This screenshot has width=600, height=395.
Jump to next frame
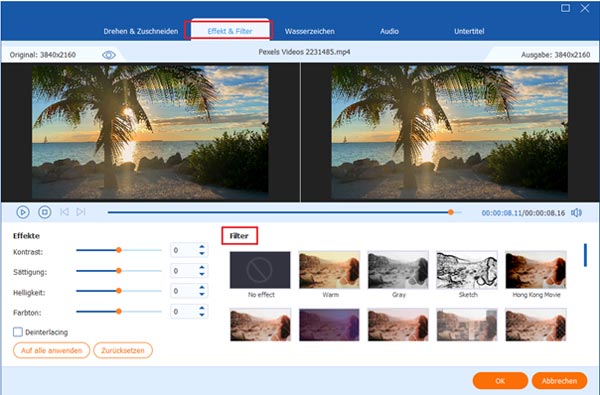click(81, 212)
